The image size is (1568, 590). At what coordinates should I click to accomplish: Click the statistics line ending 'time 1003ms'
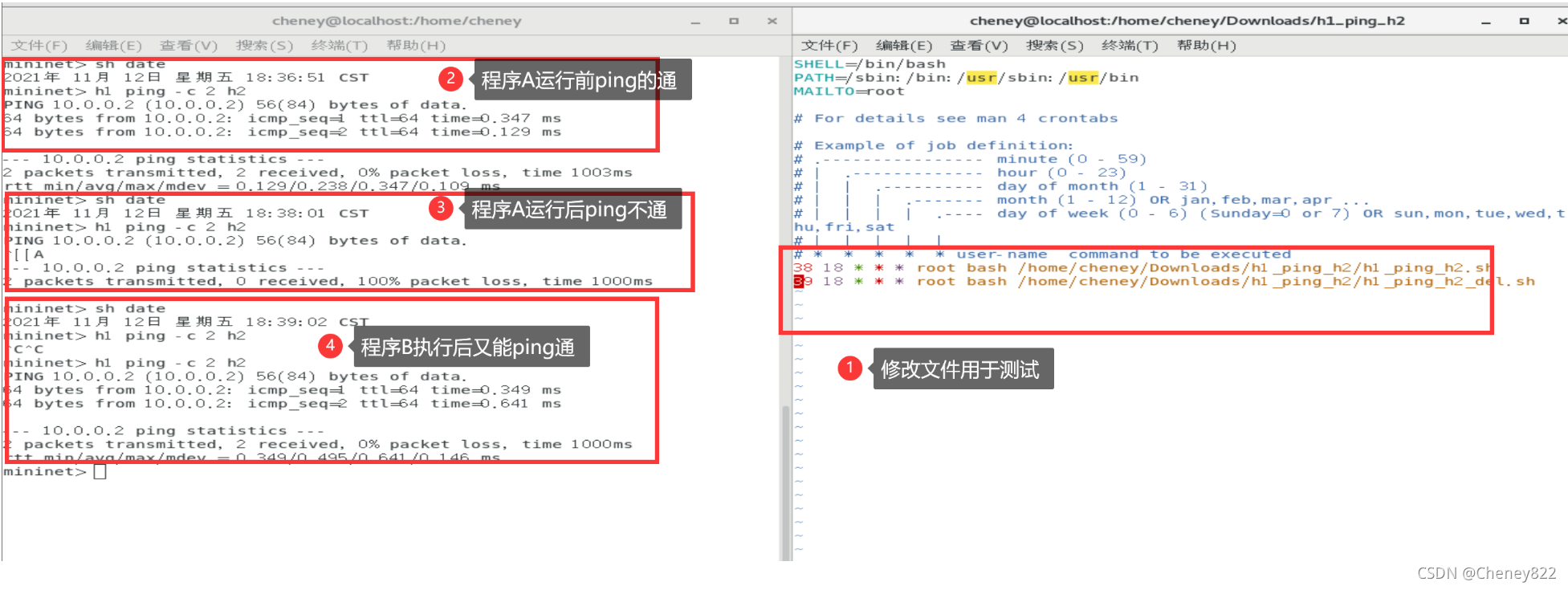[318, 173]
